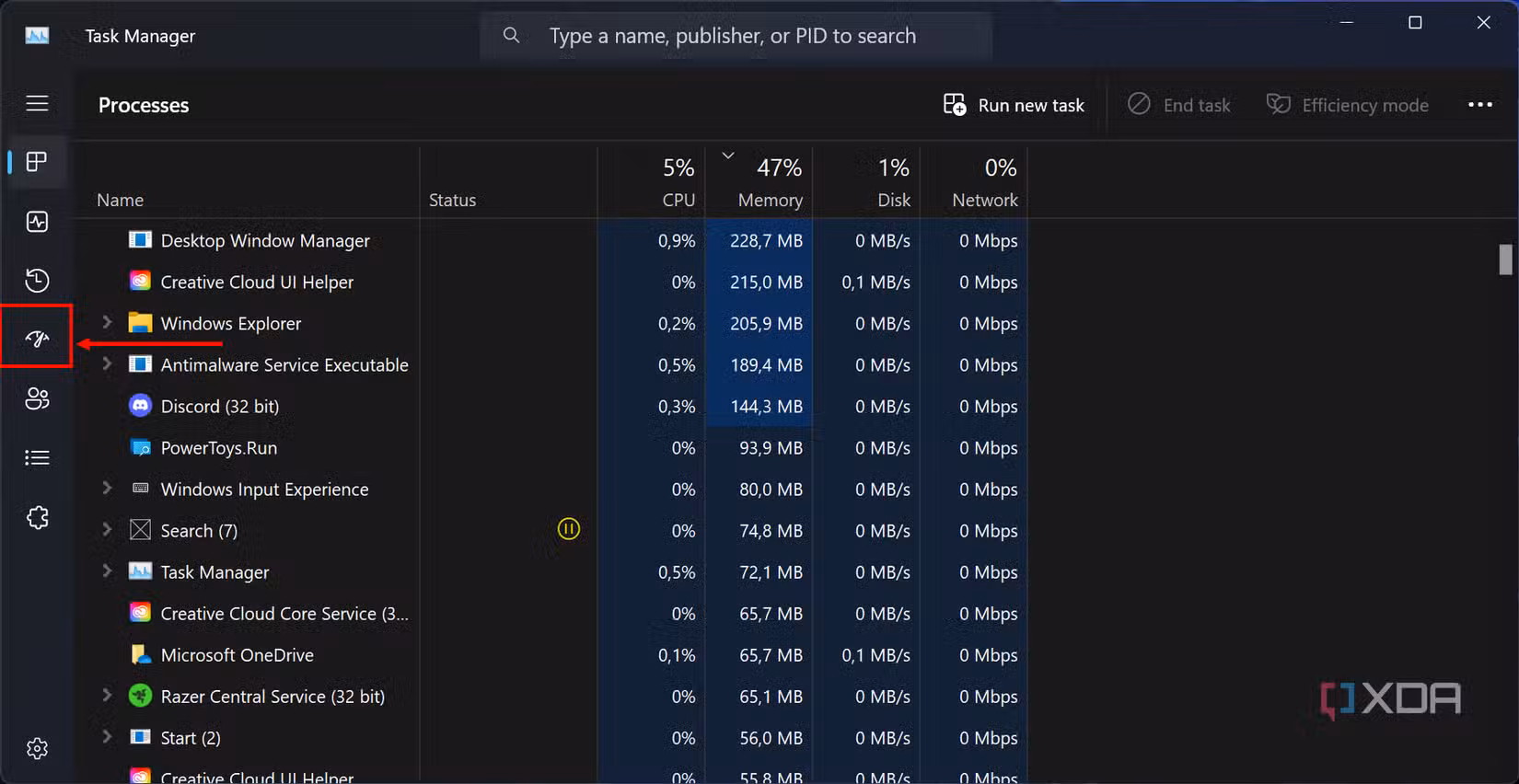Open the hamburger navigation menu
This screenshot has height=784, width=1519.
coord(37,104)
